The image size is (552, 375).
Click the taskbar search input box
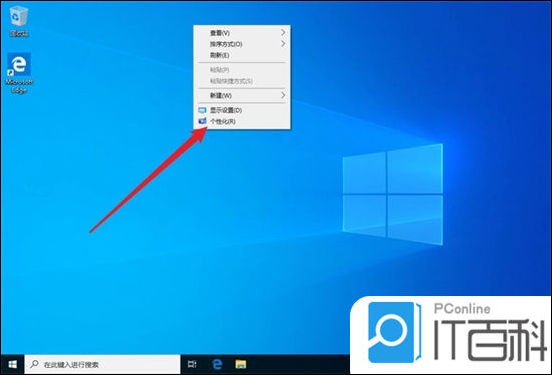click(x=102, y=364)
